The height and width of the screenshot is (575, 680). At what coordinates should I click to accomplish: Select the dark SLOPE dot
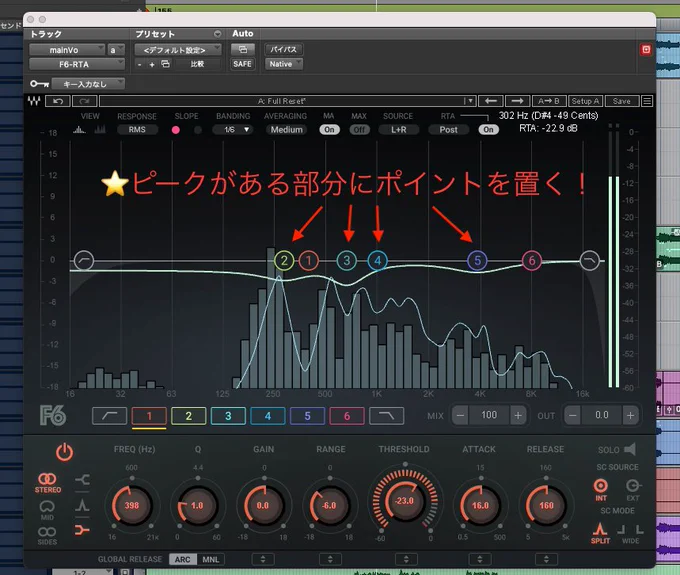tap(198, 130)
